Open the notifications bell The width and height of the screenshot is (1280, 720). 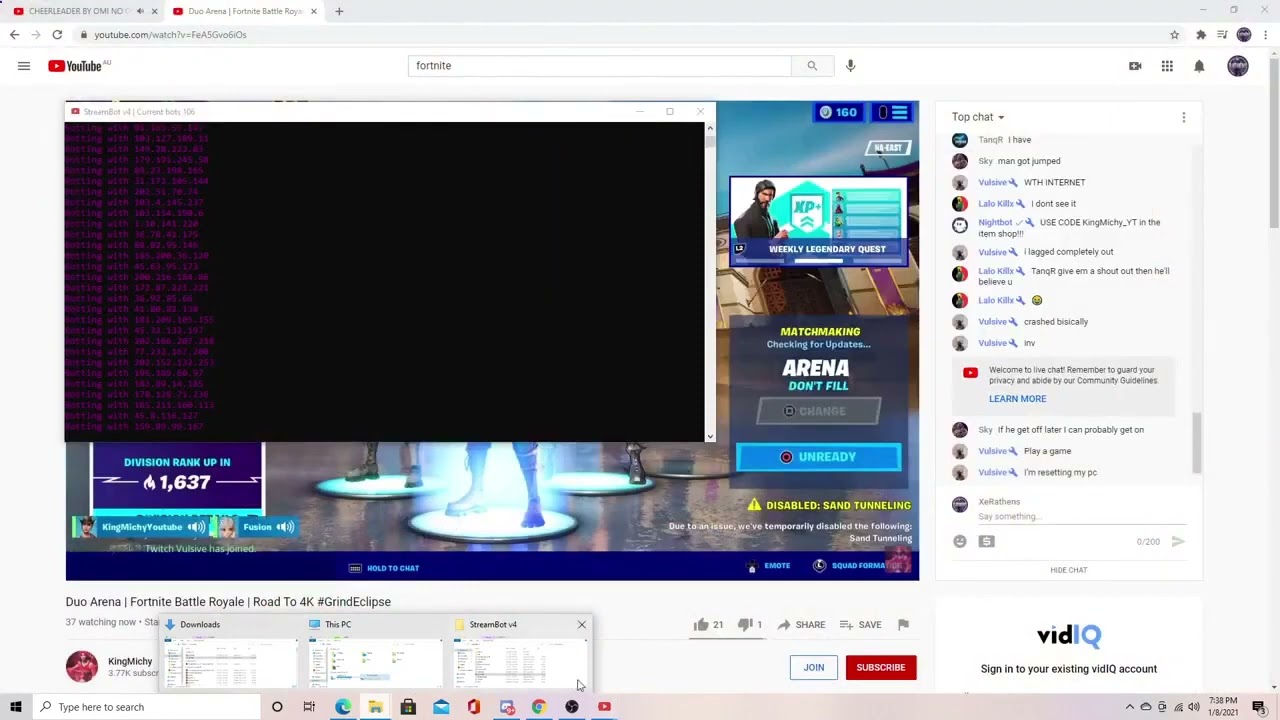point(1199,66)
